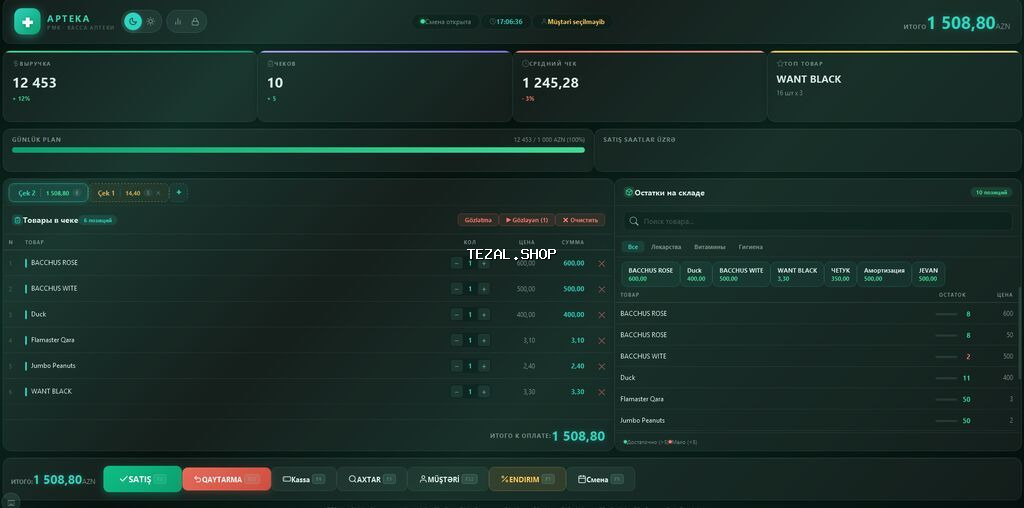Select the BACCHUS WITE stock row
This screenshot has height=508, width=1024.
pyautogui.click(x=816, y=357)
